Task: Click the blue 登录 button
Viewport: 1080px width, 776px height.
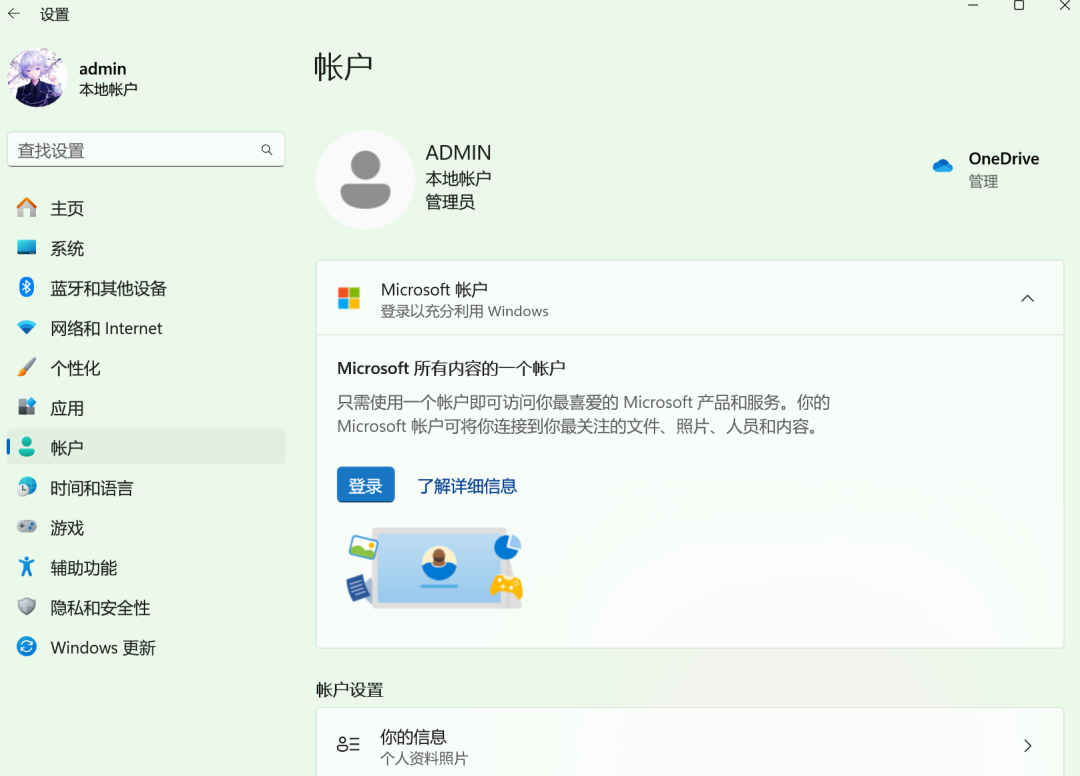Action: (366, 485)
